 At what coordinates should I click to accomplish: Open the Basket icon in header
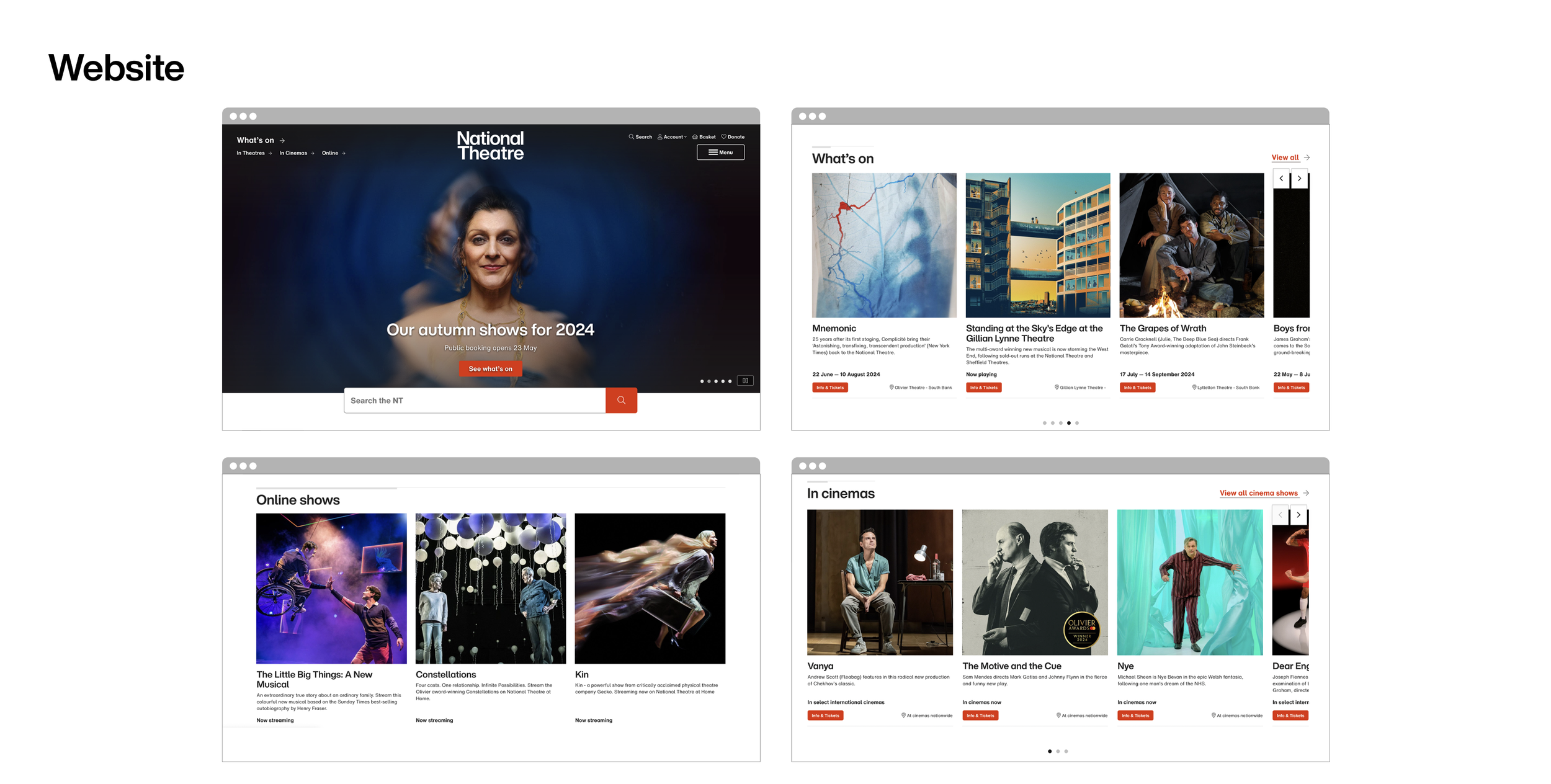pyautogui.click(x=695, y=136)
